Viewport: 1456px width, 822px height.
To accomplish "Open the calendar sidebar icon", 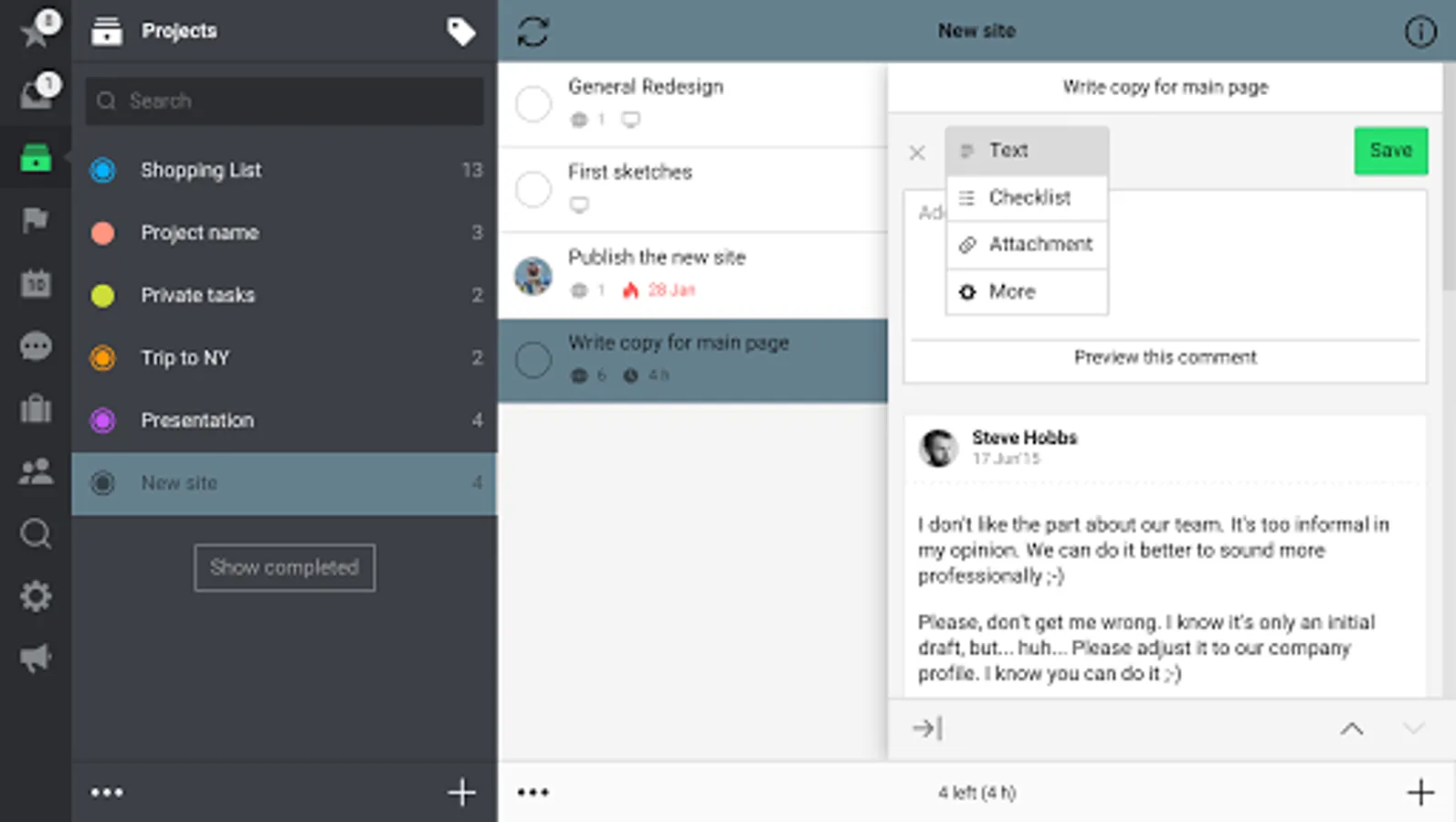I will click(36, 283).
